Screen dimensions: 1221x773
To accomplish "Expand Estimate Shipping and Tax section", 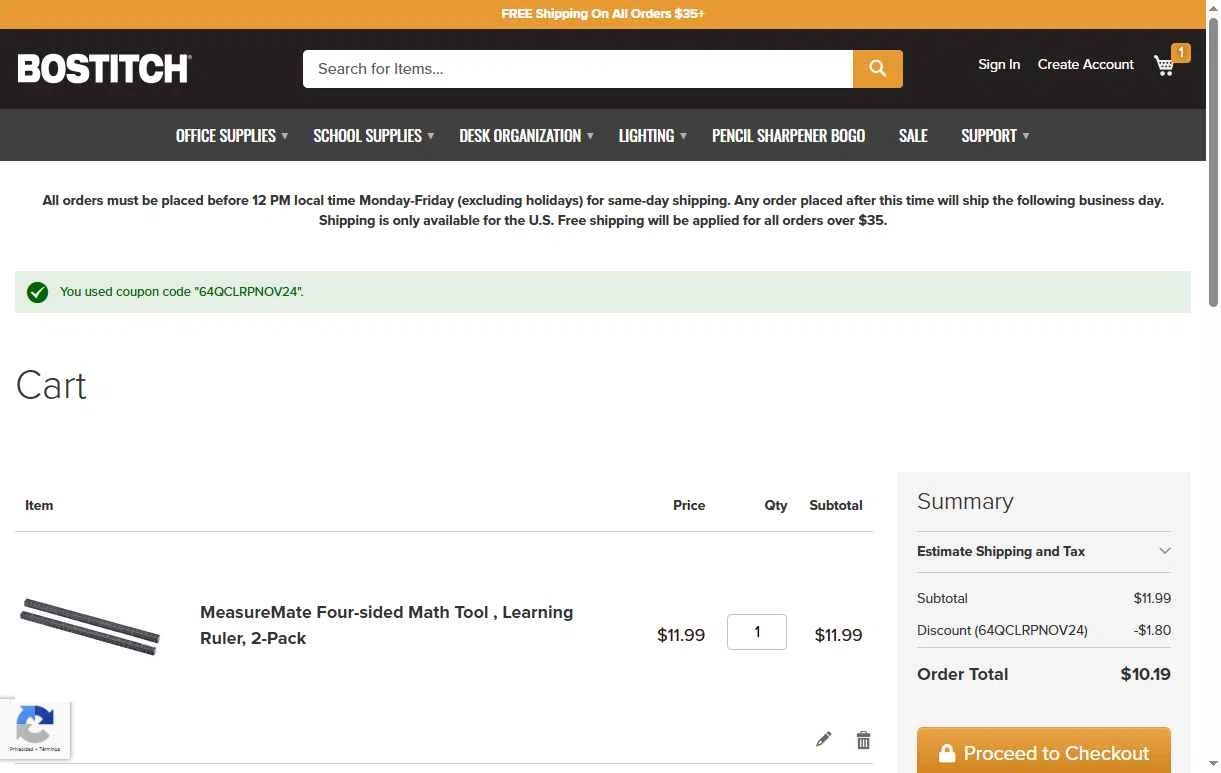I will [x=1044, y=551].
